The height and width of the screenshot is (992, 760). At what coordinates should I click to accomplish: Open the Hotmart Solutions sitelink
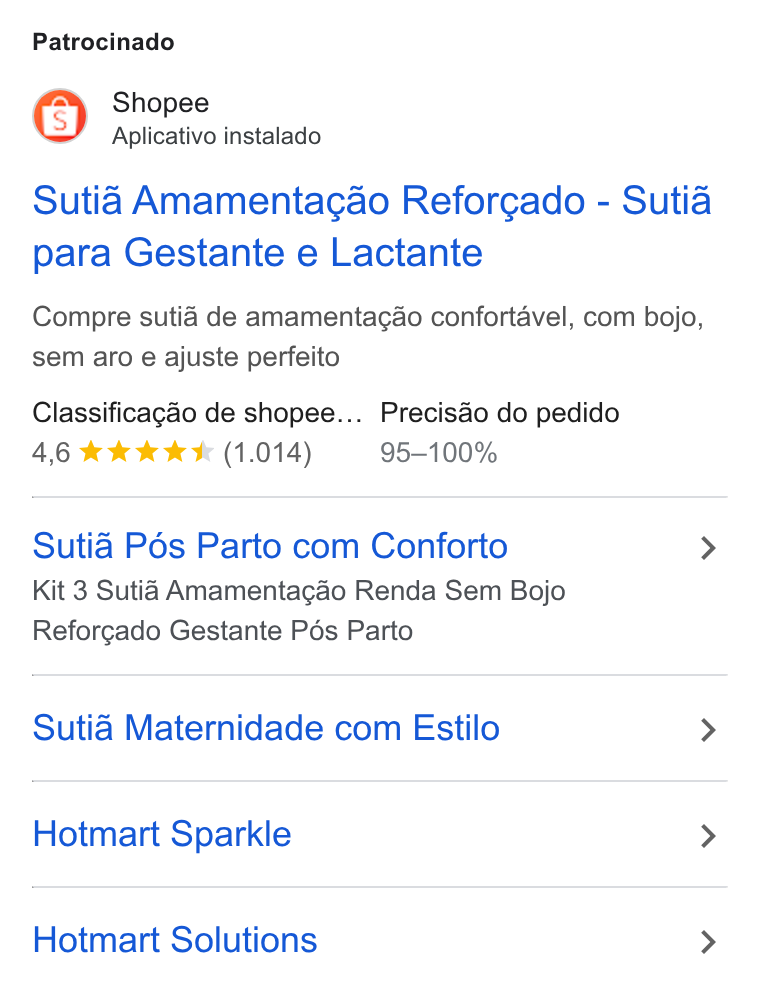175,940
